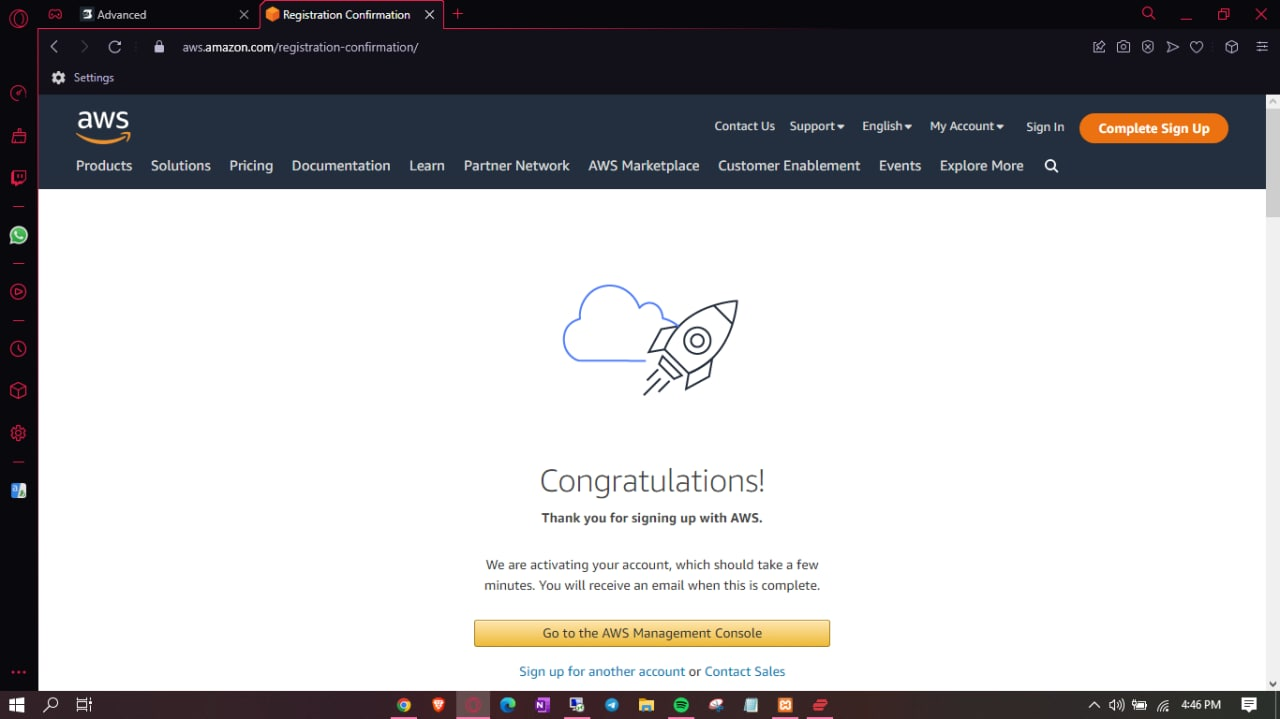
Task: Open the translate extension in sidebar
Action: point(18,491)
